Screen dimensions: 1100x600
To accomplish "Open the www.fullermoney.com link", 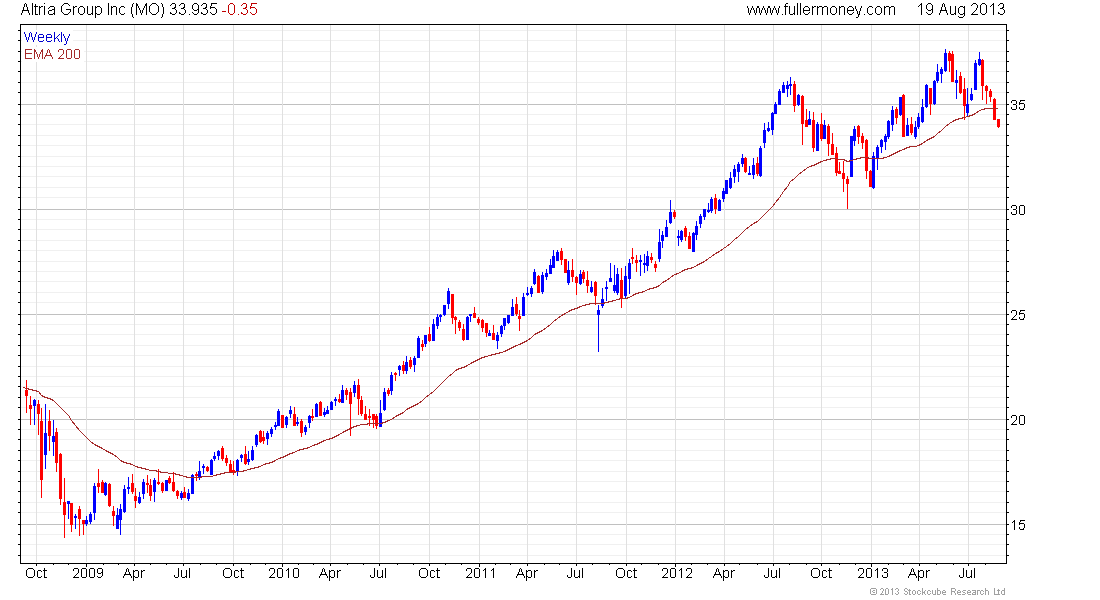I will (821, 10).
